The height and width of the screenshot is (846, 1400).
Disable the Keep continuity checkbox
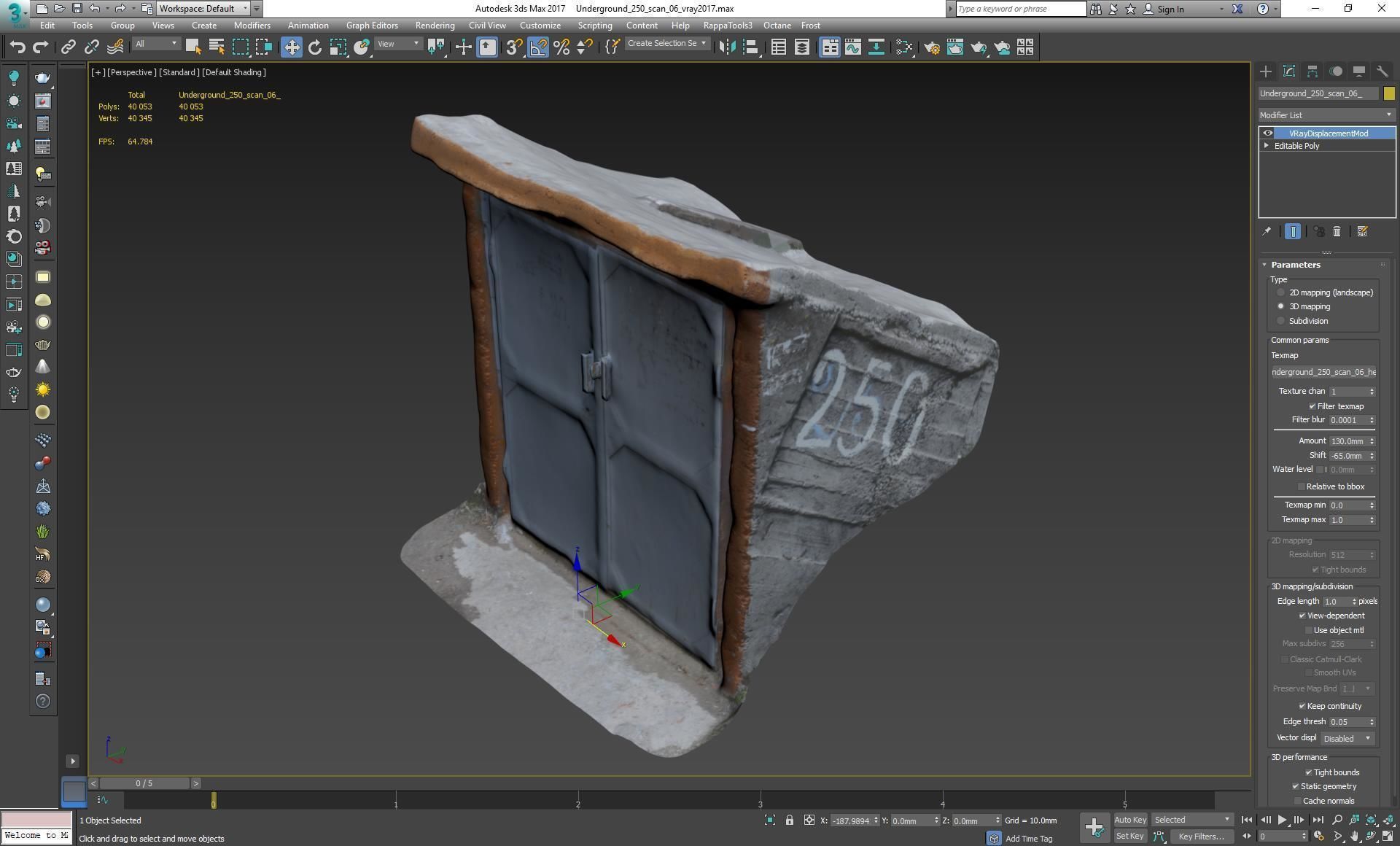[x=1302, y=706]
